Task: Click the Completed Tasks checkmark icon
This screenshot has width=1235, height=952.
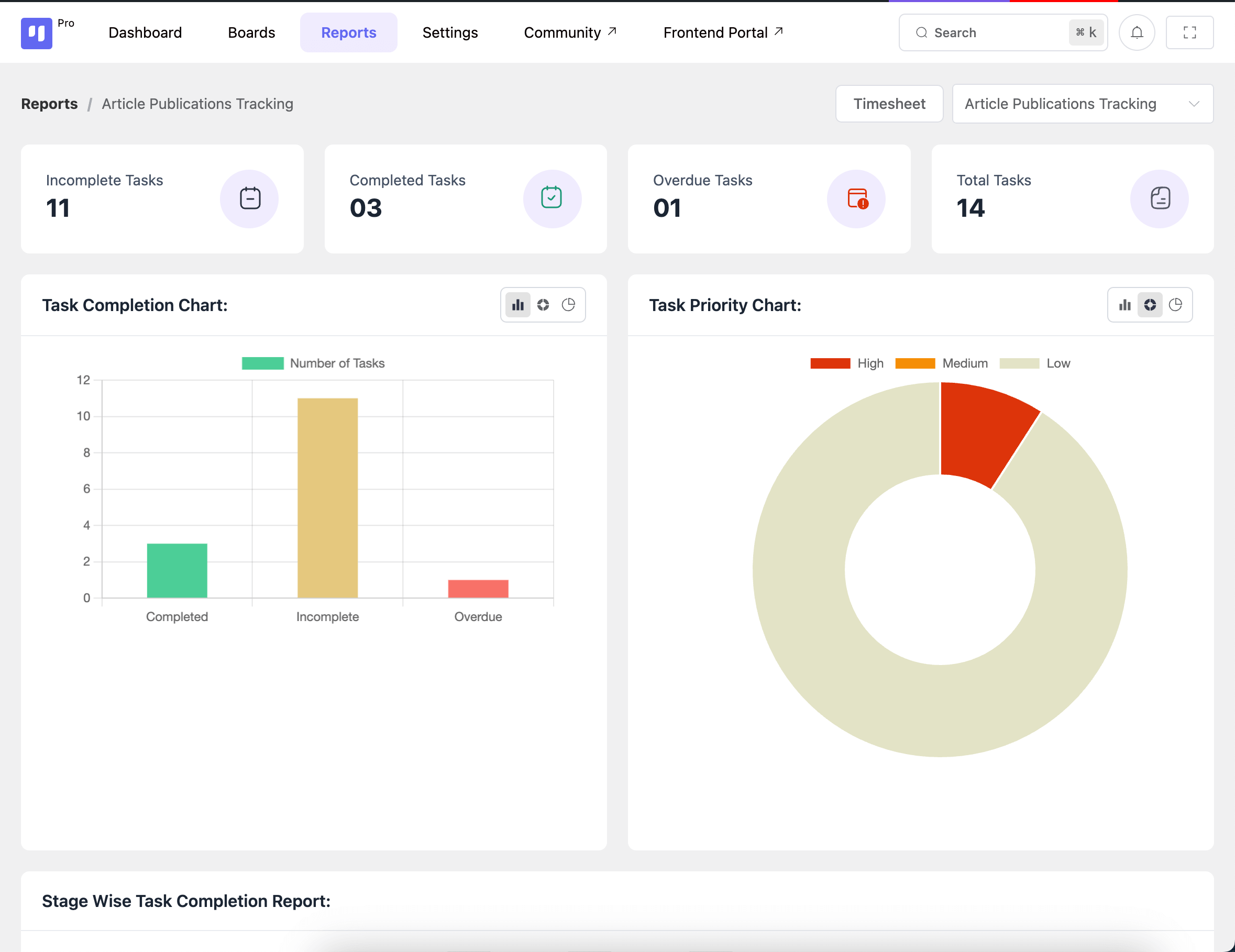Action: pyautogui.click(x=552, y=198)
